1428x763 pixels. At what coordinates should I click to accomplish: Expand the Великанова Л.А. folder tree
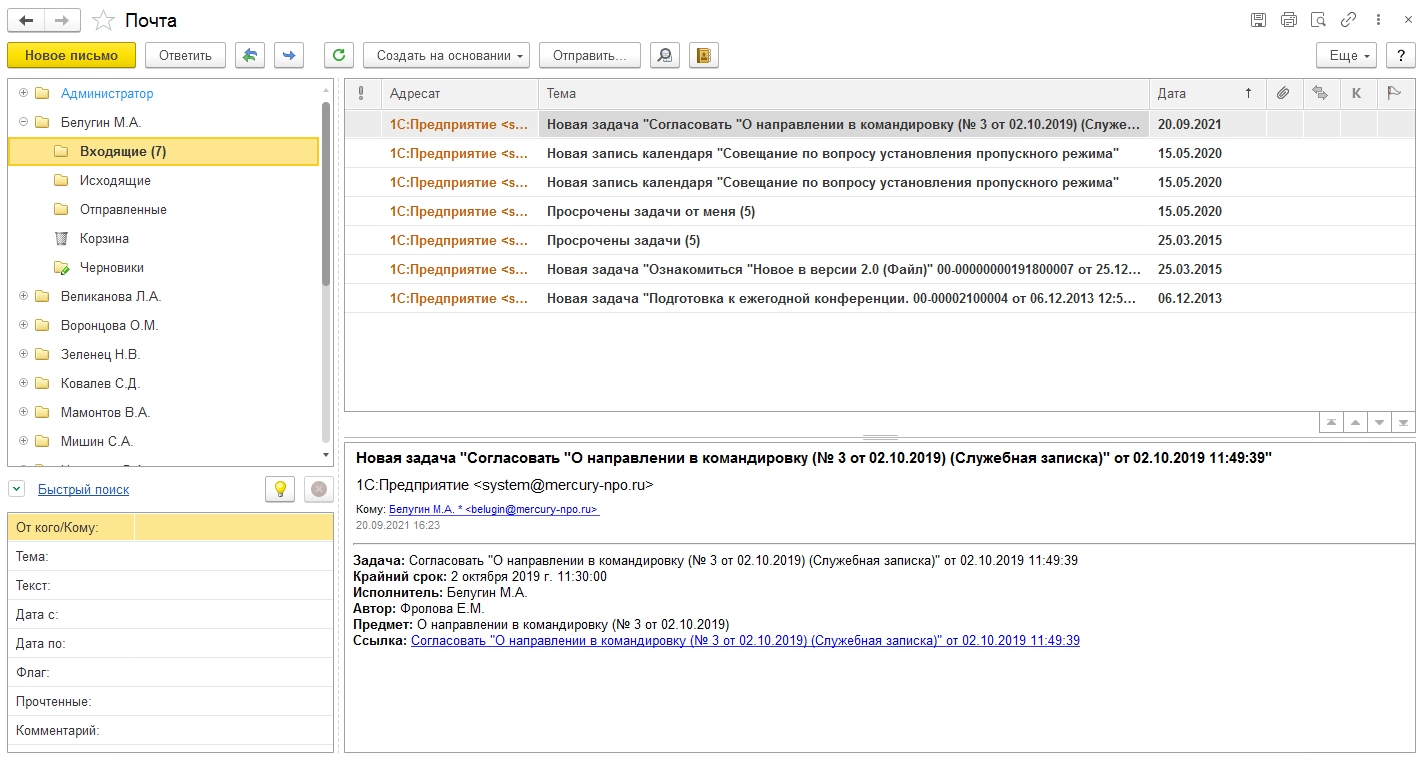(x=24, y=296)
